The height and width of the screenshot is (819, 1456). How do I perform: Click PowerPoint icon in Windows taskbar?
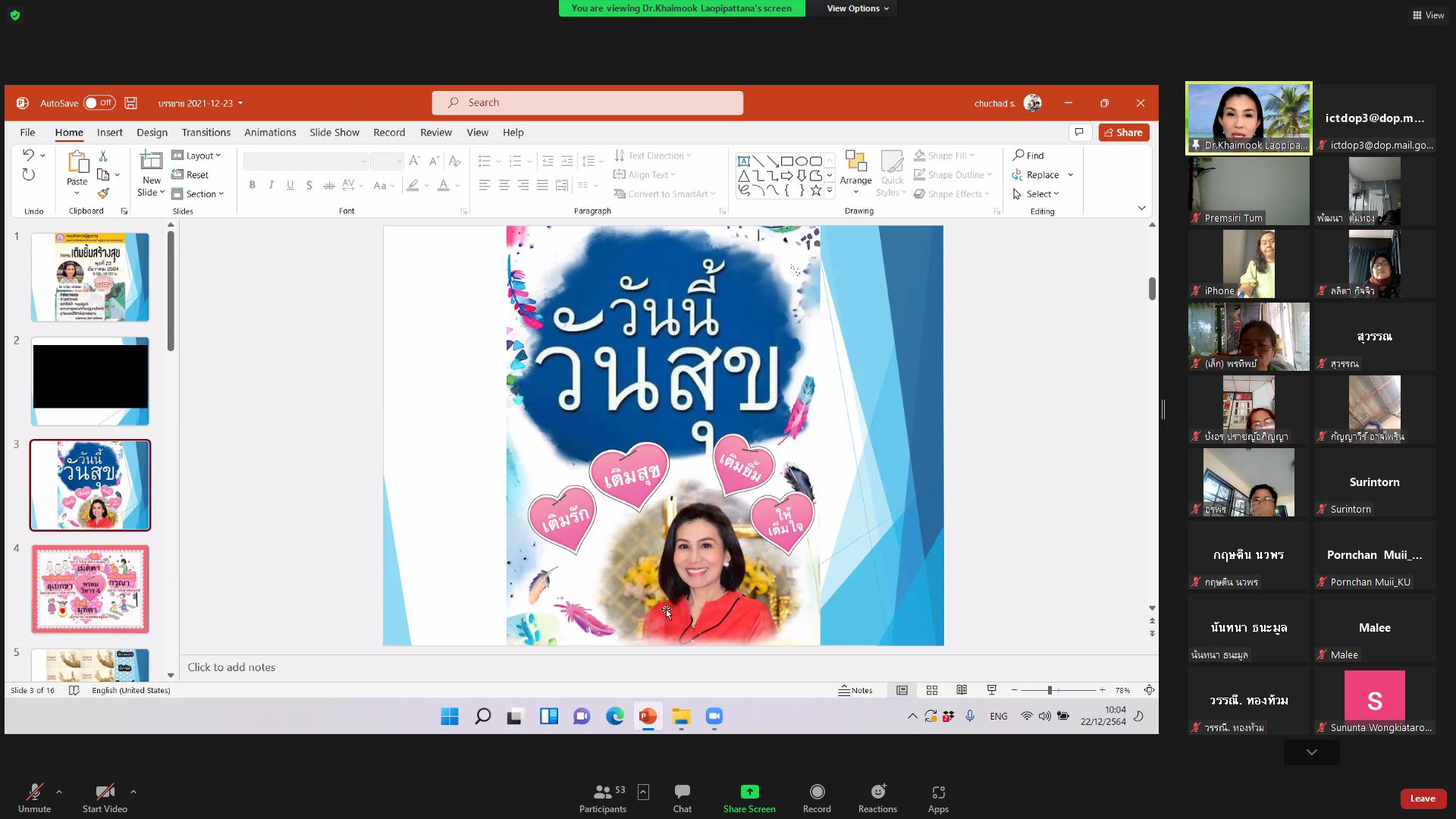648,717
